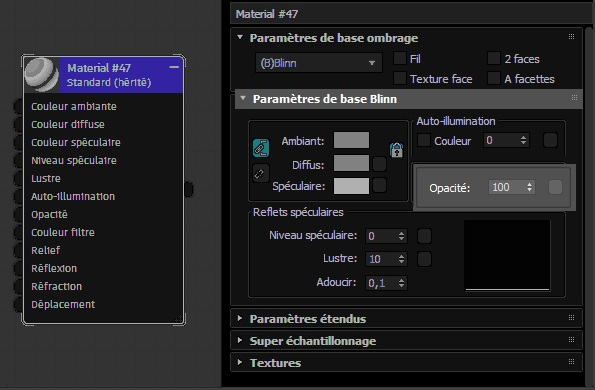
Task: Click the diffuse-specular color lock icon
Action: coord(261,174)
